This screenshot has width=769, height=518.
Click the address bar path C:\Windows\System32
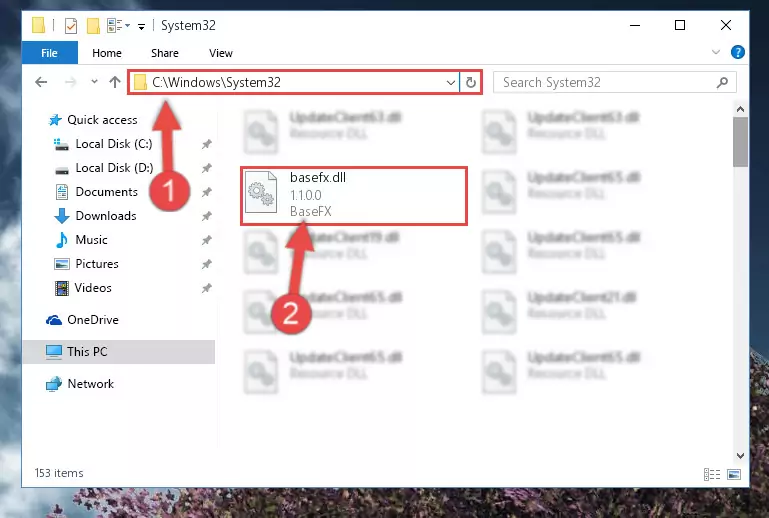[216, 82]
